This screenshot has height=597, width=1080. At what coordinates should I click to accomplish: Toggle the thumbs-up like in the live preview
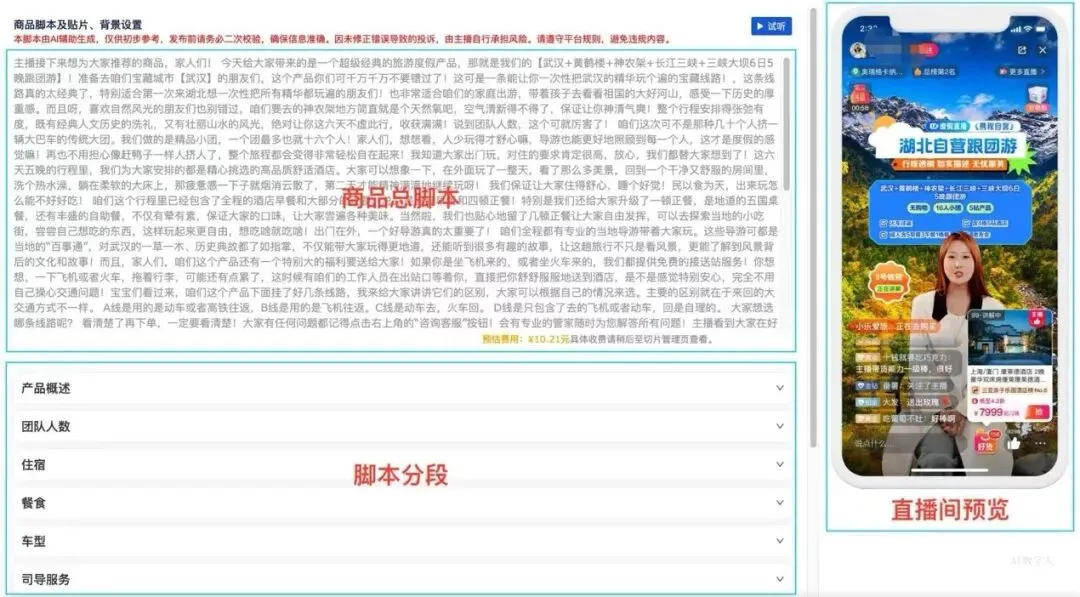1013,444
